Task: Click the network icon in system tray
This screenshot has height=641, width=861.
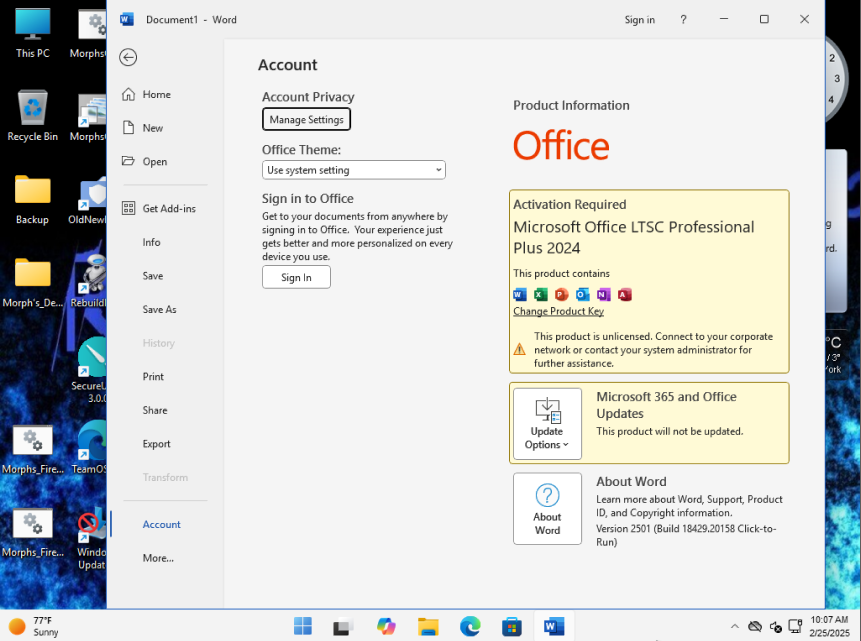Action: (795, 626)
